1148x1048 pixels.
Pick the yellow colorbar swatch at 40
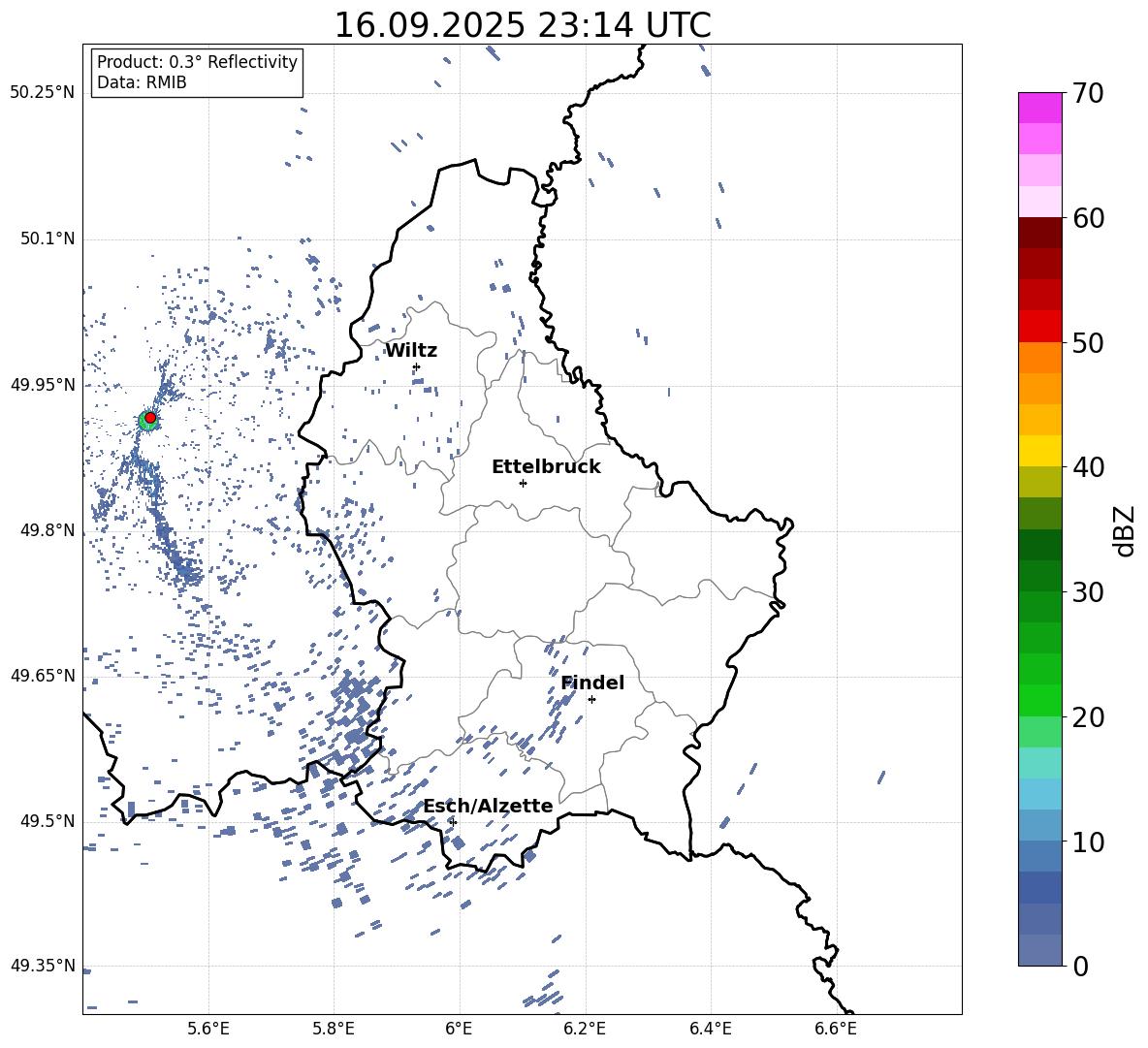[x=1040, y=451]
